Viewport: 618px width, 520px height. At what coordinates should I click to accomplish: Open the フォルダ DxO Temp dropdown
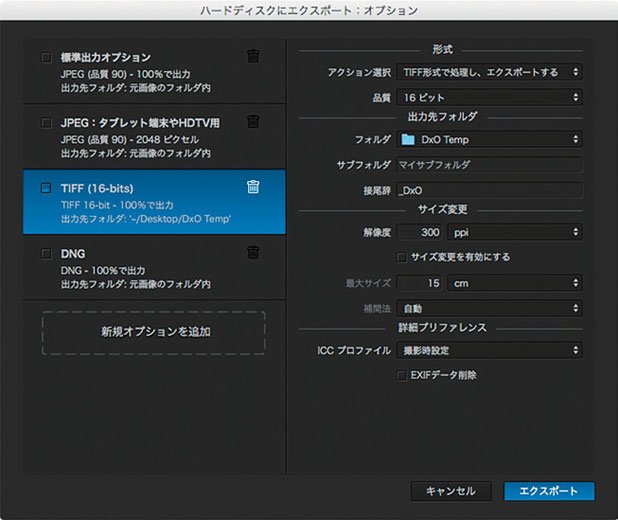[490, 139]
